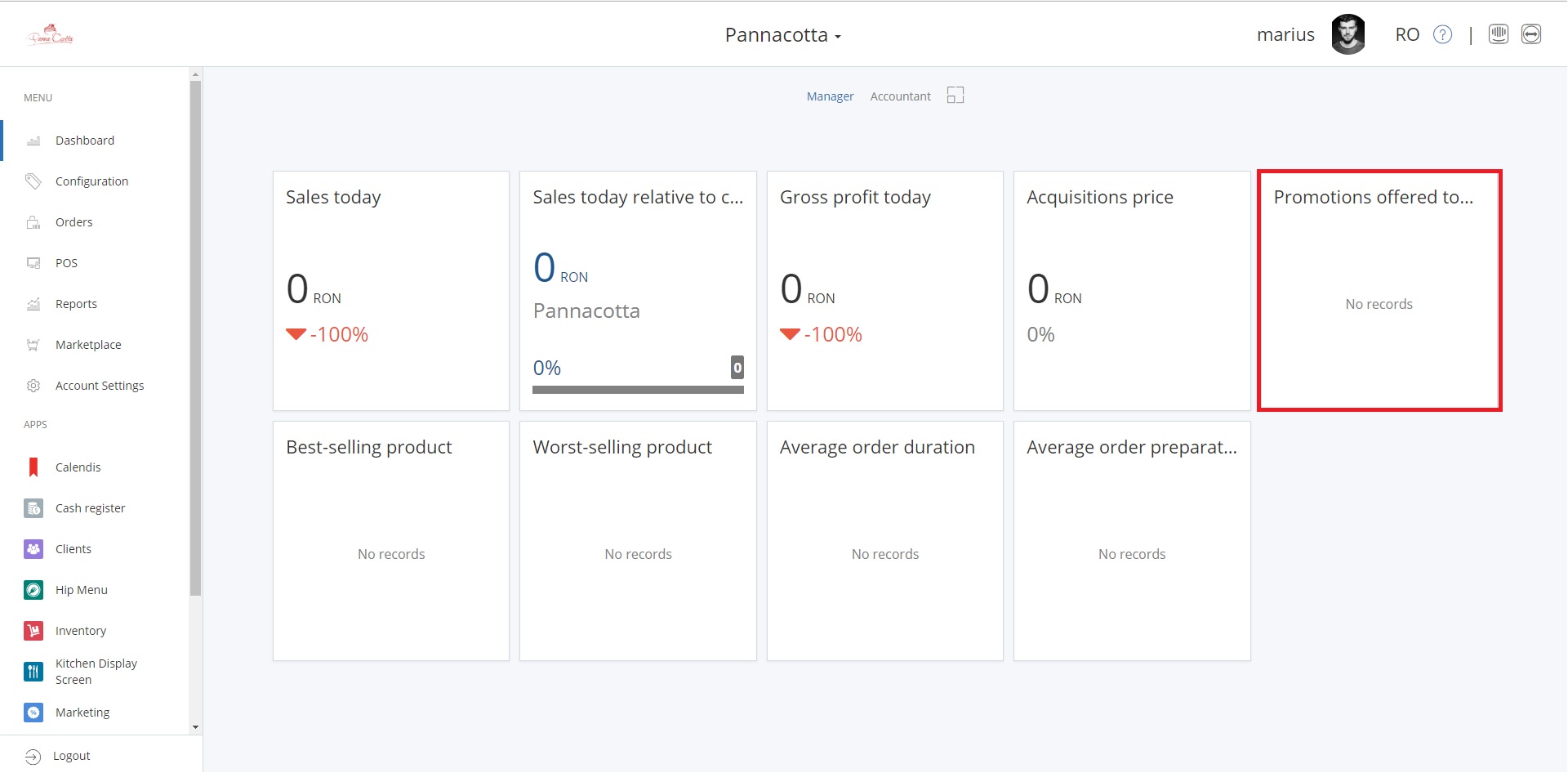
Task: Expand the Pannacotta location dropdown
Action: point(782,35)
